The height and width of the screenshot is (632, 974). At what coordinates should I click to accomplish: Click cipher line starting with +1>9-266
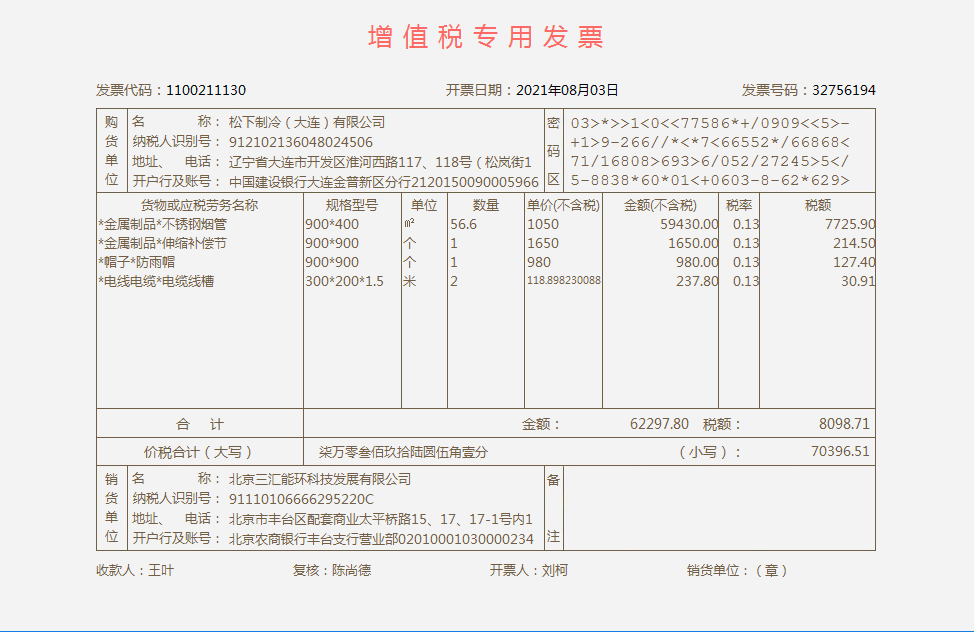pos(710,142)
